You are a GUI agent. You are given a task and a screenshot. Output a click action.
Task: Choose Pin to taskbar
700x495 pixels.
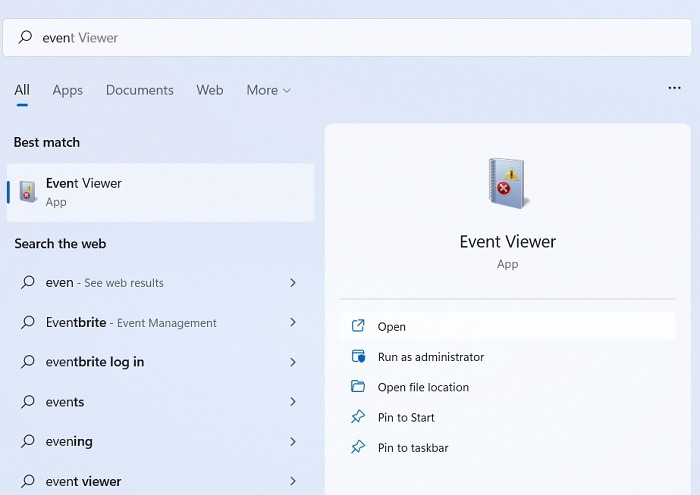(x=508, y=448)
